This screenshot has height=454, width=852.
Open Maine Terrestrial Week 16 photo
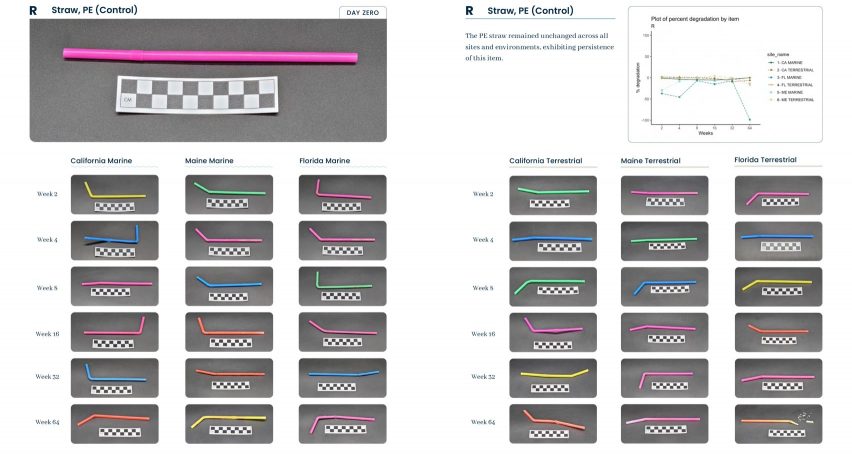click(665, 332)
